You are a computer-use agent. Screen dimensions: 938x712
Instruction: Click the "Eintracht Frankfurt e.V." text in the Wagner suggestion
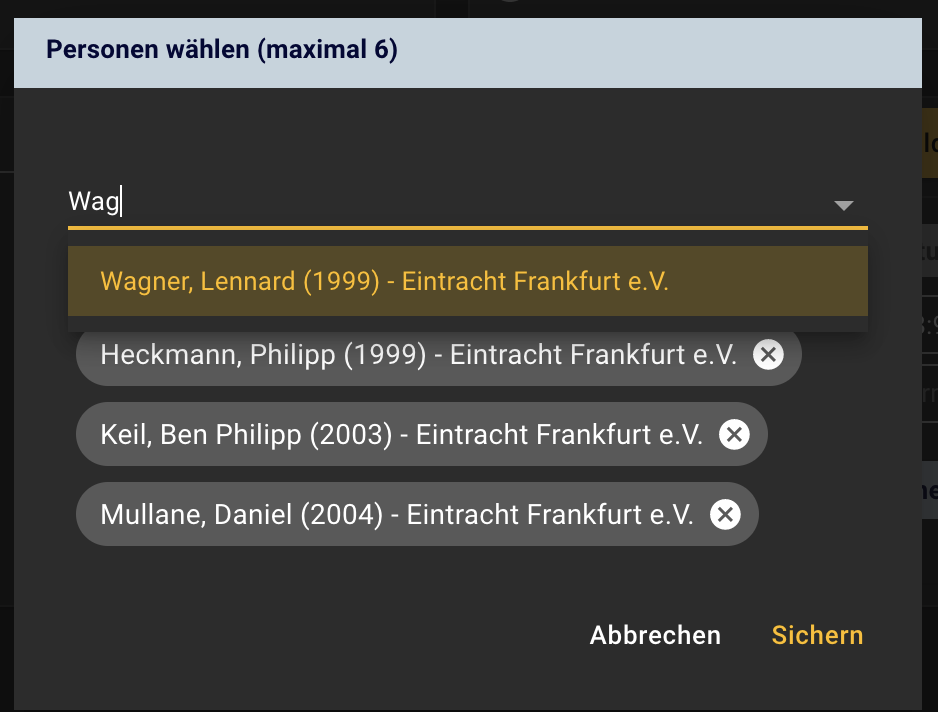click(x=535, y=281)
